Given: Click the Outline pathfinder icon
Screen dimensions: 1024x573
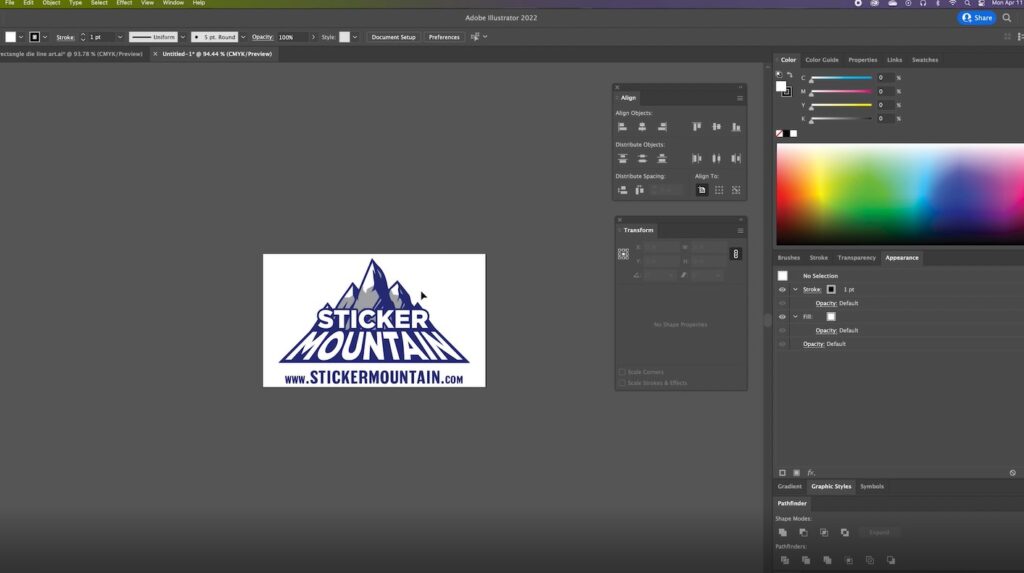Looking at the screenshot, I should (870, 560).
